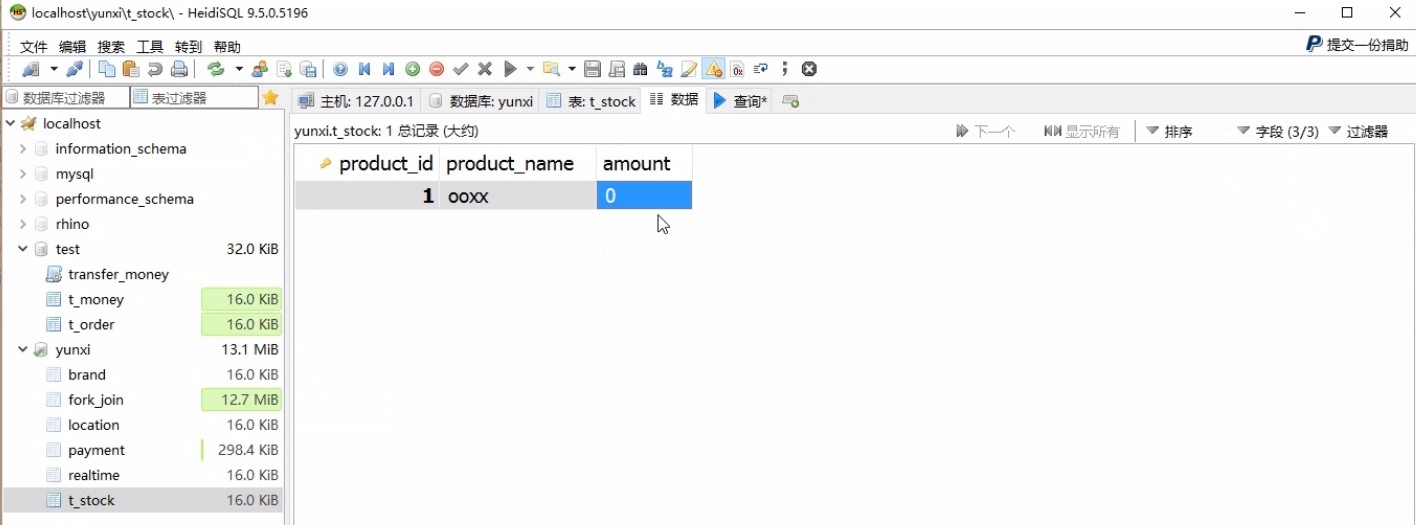Switch to 主机: 127.0.0.1 tab
1416x525 pixels.
(357, 101)
